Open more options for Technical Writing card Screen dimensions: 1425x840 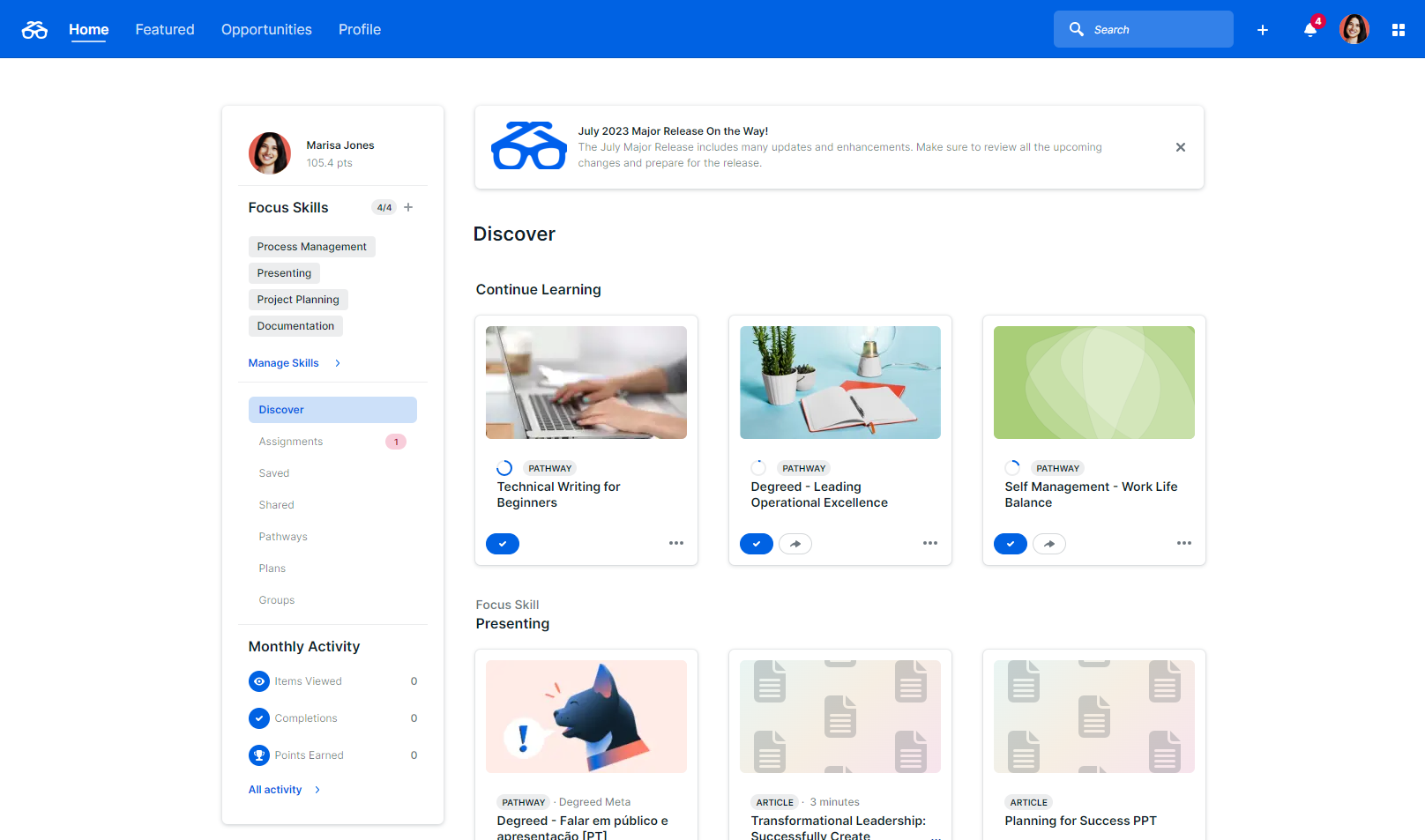[676, 543]
